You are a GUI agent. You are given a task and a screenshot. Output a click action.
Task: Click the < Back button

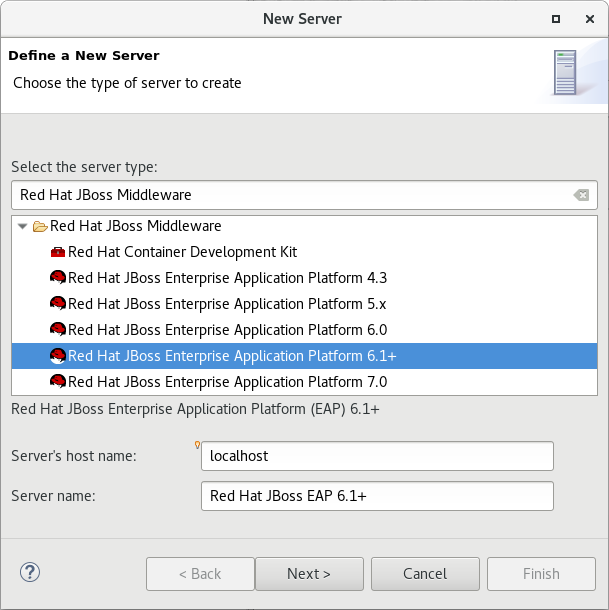200,574
